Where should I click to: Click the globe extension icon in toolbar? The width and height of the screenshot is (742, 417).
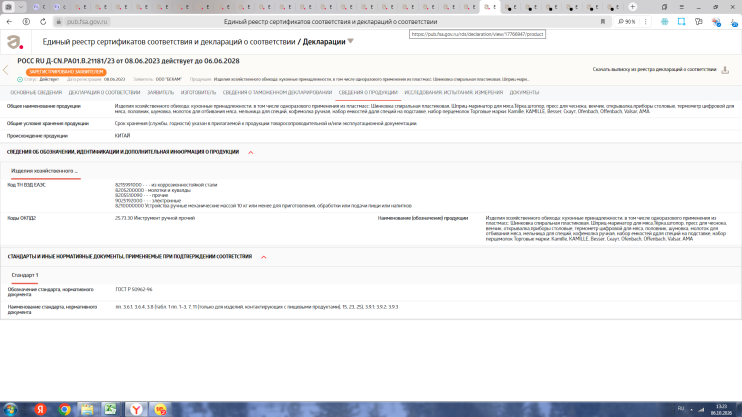665,22
